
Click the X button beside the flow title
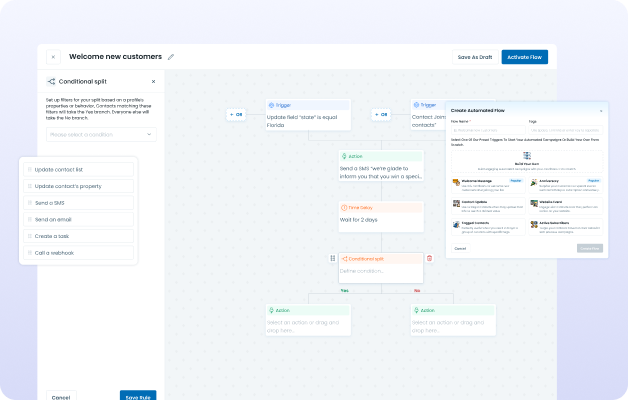[53, 57]
